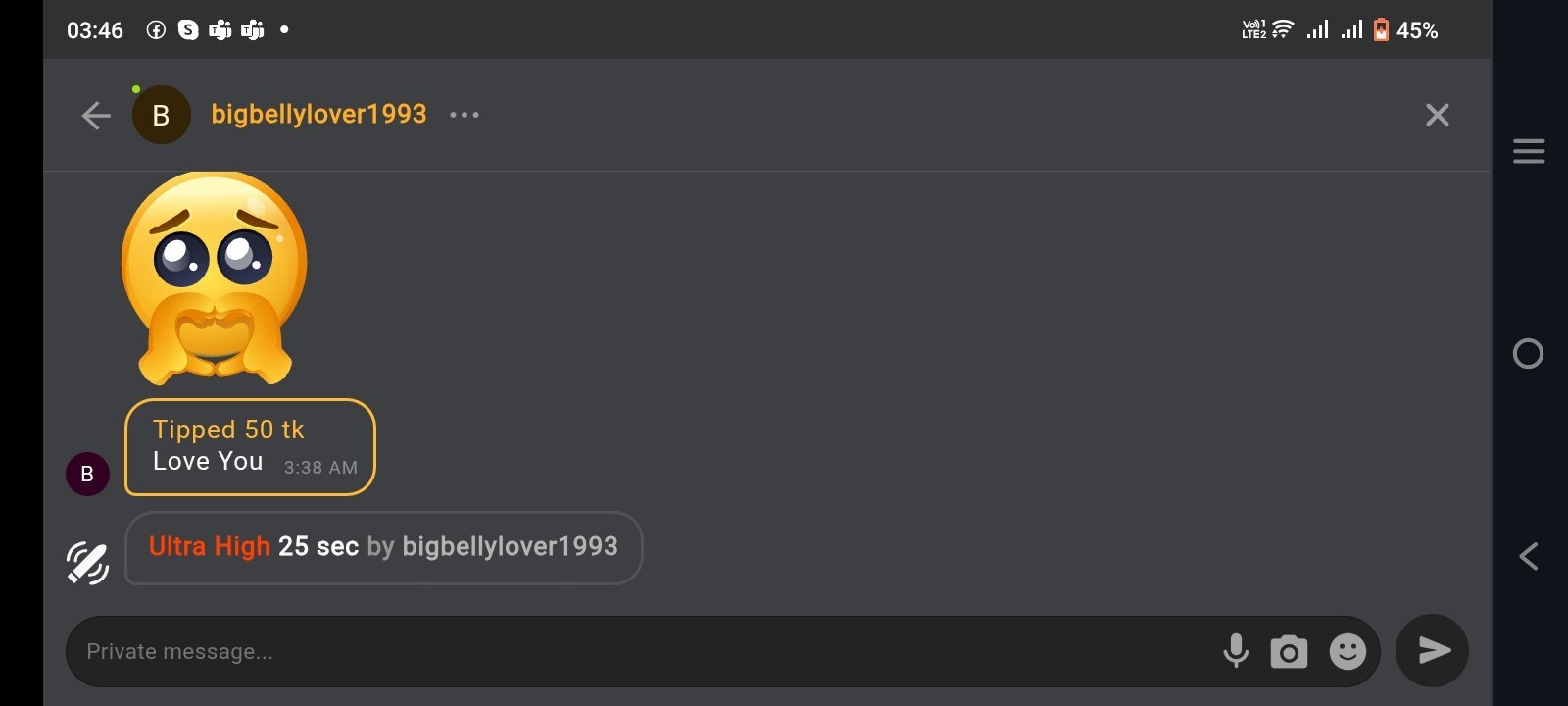Tap the Wi-Fi status bar icon
This screenshot has width=1568, height=706.
[x=1283, y=29]
